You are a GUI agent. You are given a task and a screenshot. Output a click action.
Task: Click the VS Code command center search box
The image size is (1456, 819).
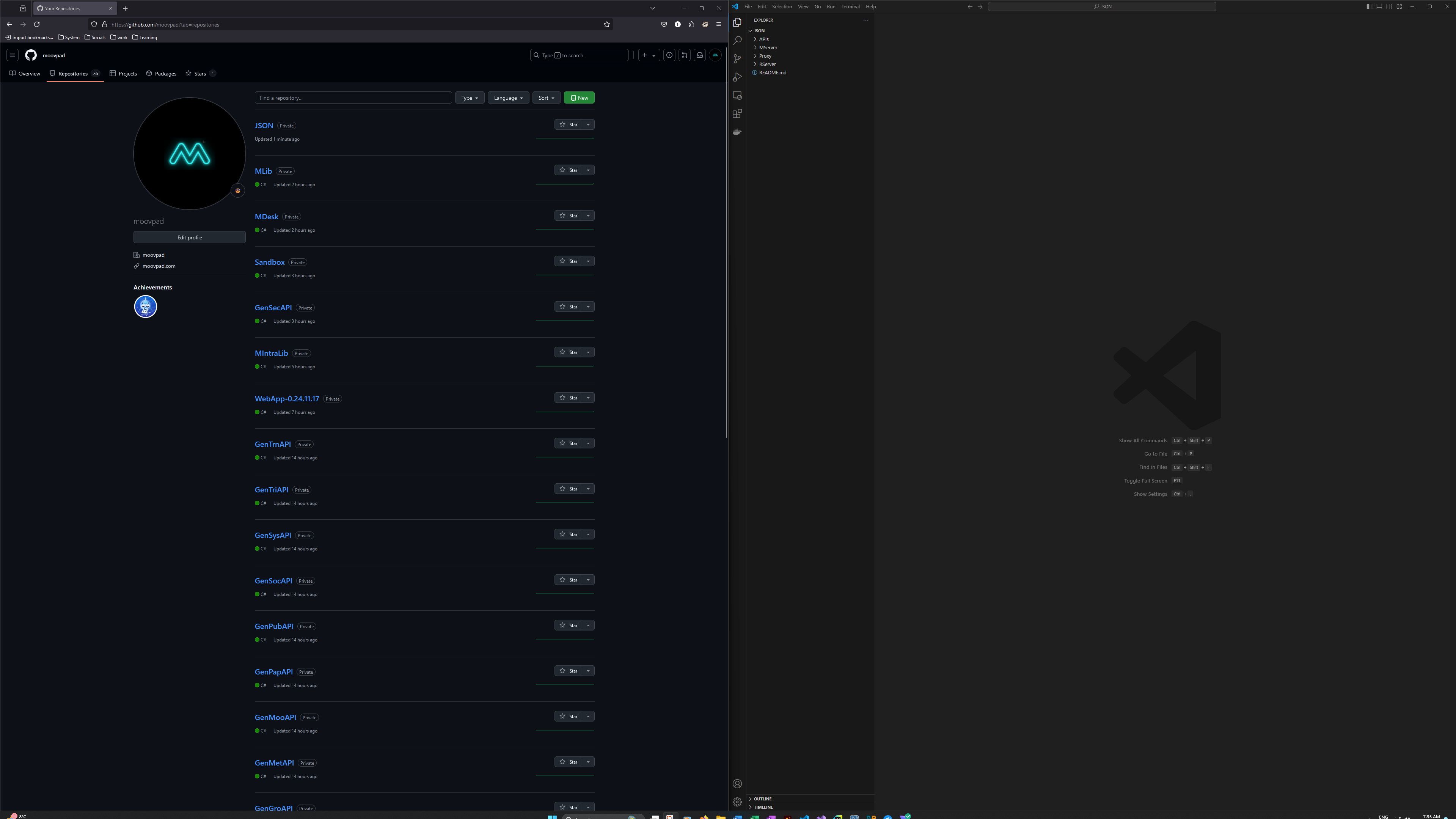(1102, 7)
